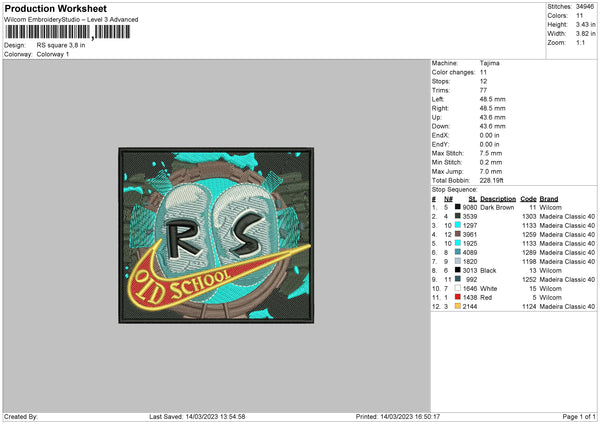Viewport: 600px width, 424px height.
Task: Click the 'Description' column header
Action: pos(498,199)
